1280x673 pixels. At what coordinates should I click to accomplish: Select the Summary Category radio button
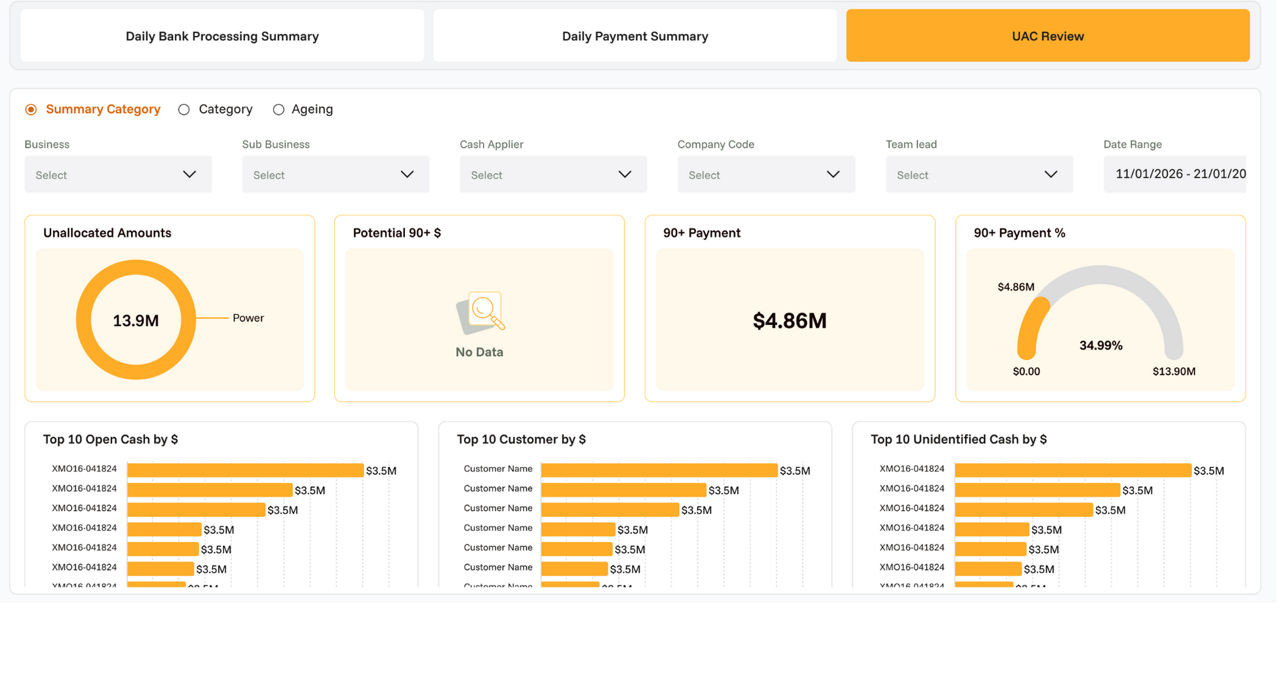(31, 109)
